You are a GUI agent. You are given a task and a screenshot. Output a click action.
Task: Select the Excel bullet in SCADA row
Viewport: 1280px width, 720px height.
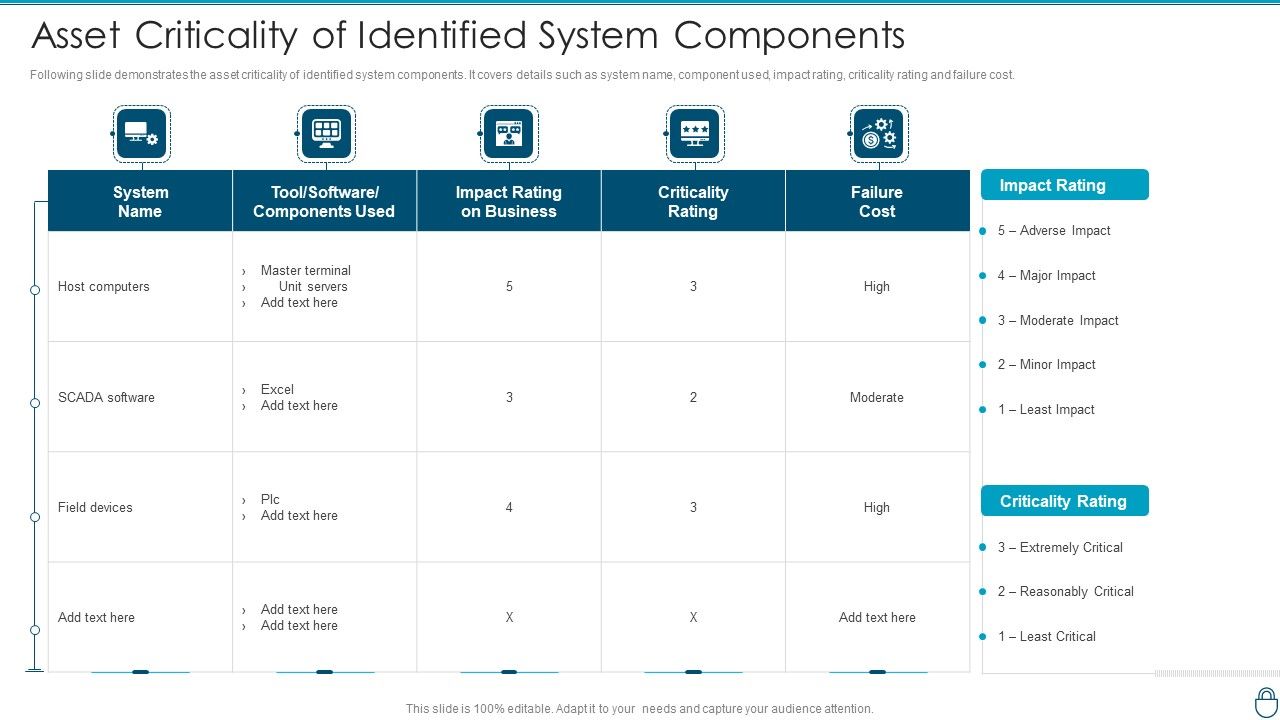(277, 389)
